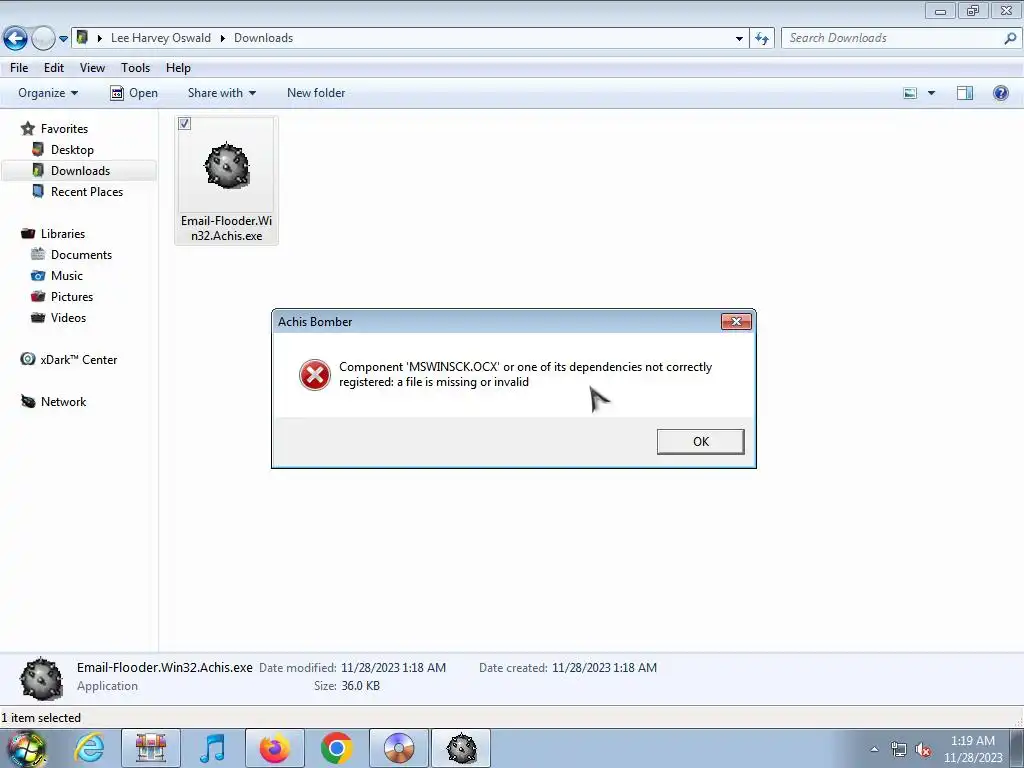
Task: Open the Pictures library
Action: pos(72,296)
